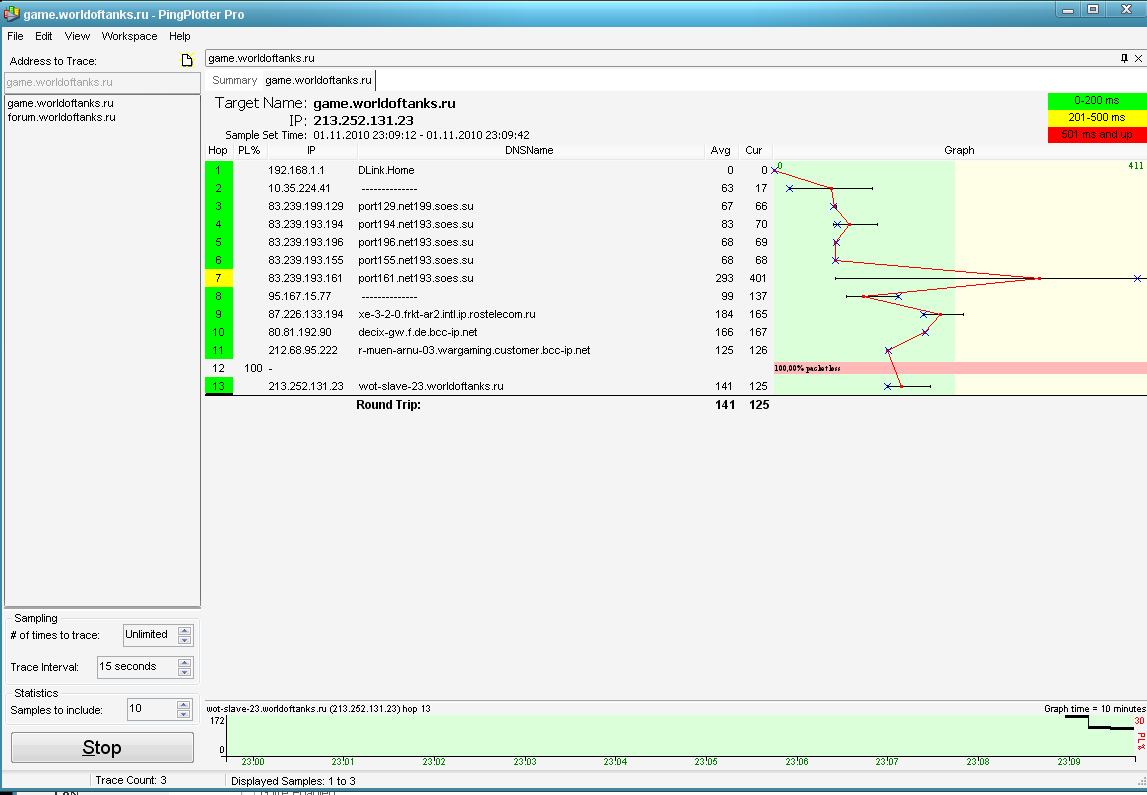Click port194.net193.soes.su DNS name
Viewport: 1147px width, 795px height.
coord(415,225)
